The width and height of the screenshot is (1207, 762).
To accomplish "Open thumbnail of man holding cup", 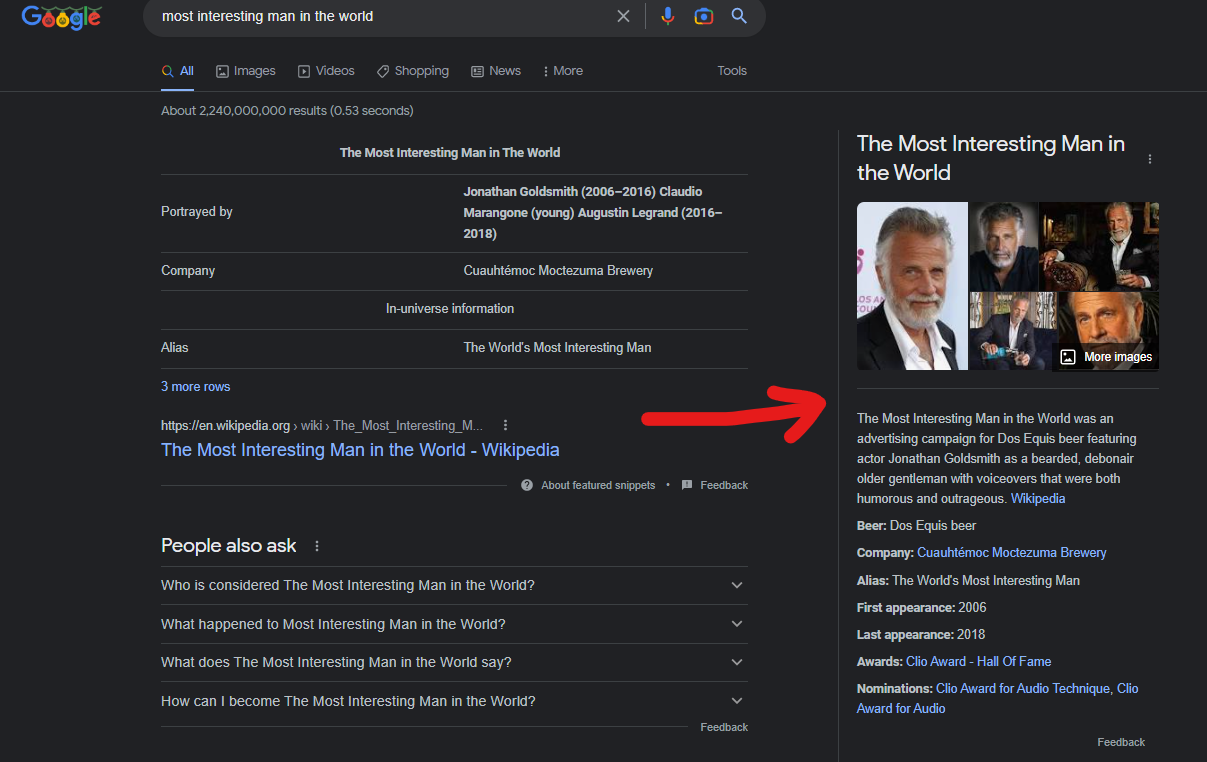I will tap(1099, 246).
